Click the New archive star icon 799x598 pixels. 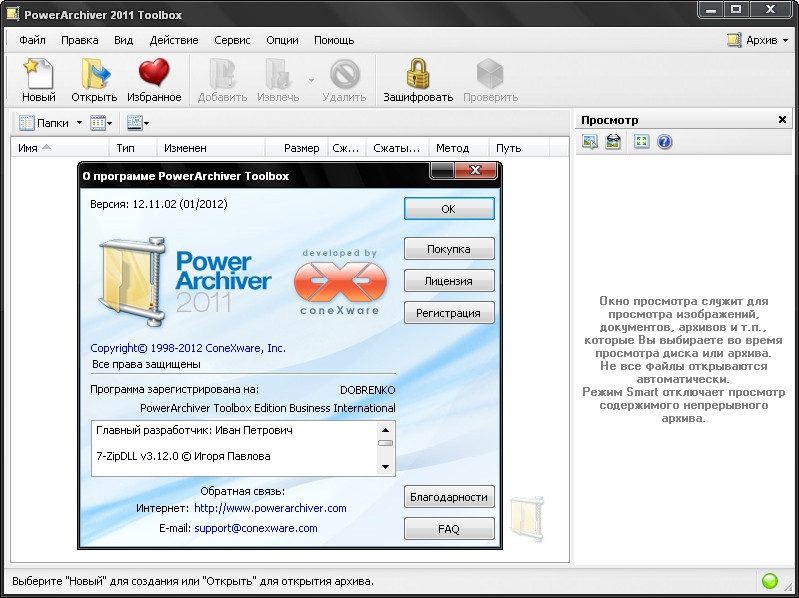point(38,75)
